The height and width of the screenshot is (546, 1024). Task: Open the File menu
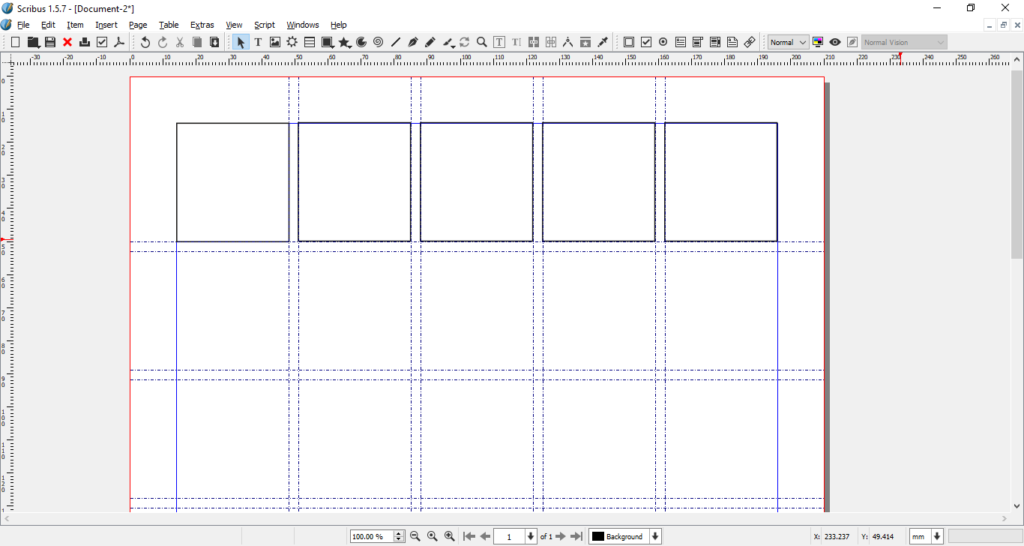[24, 25]
